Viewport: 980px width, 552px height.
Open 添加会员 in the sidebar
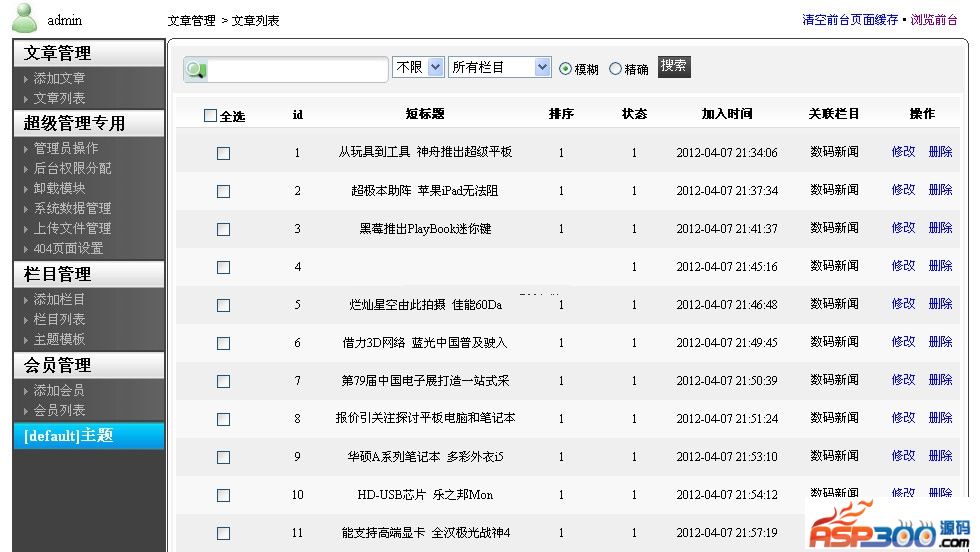tap(59, 391)
